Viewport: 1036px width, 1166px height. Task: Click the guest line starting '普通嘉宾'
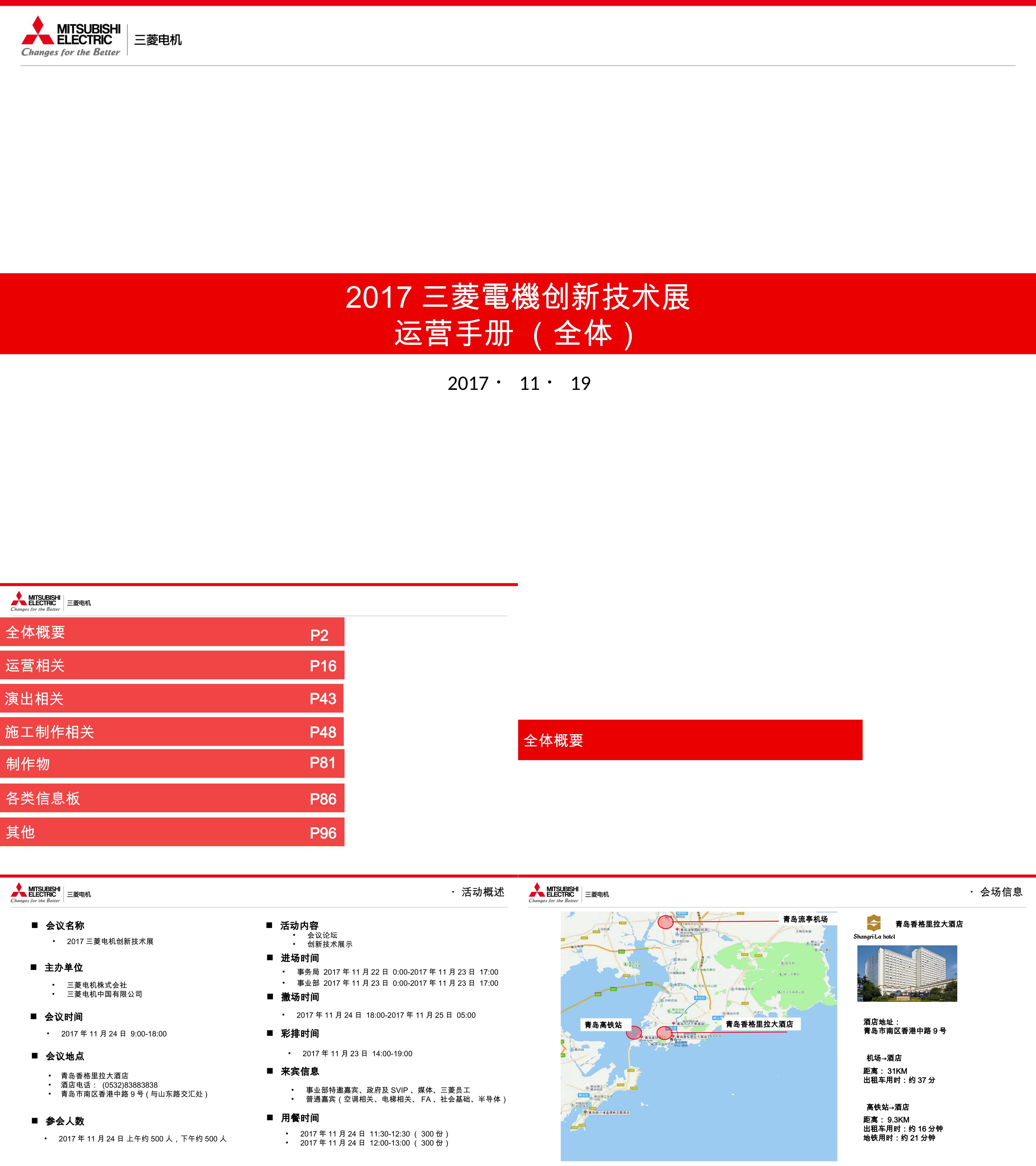pos(407,1099)
